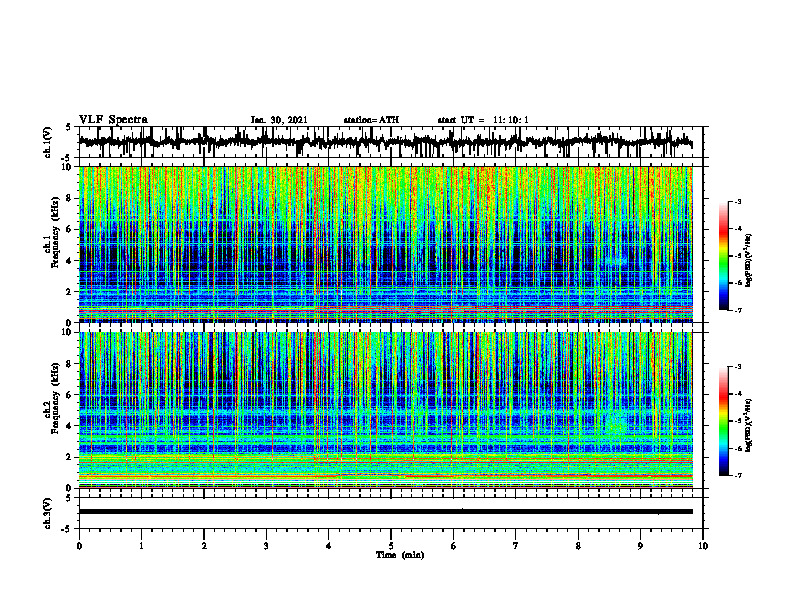
Task: Click tick label "1" on the Time axis
Action: click(x=141, y=546)
